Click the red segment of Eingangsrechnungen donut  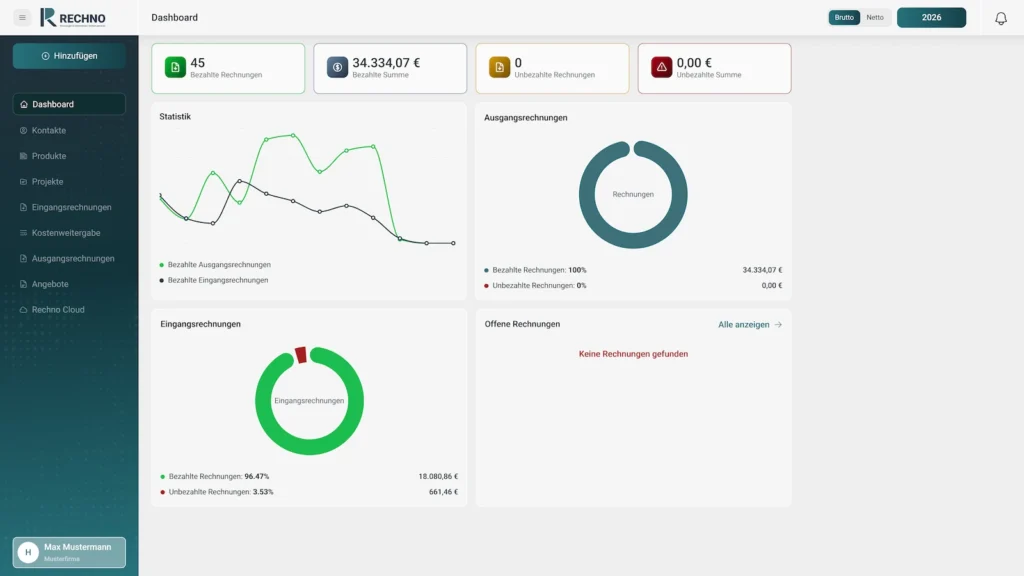tap(301, 355)
